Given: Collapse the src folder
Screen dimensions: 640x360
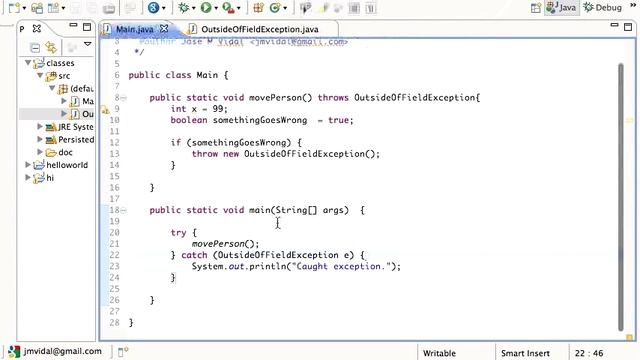Looking at the screenshot, I should [40, 76].
